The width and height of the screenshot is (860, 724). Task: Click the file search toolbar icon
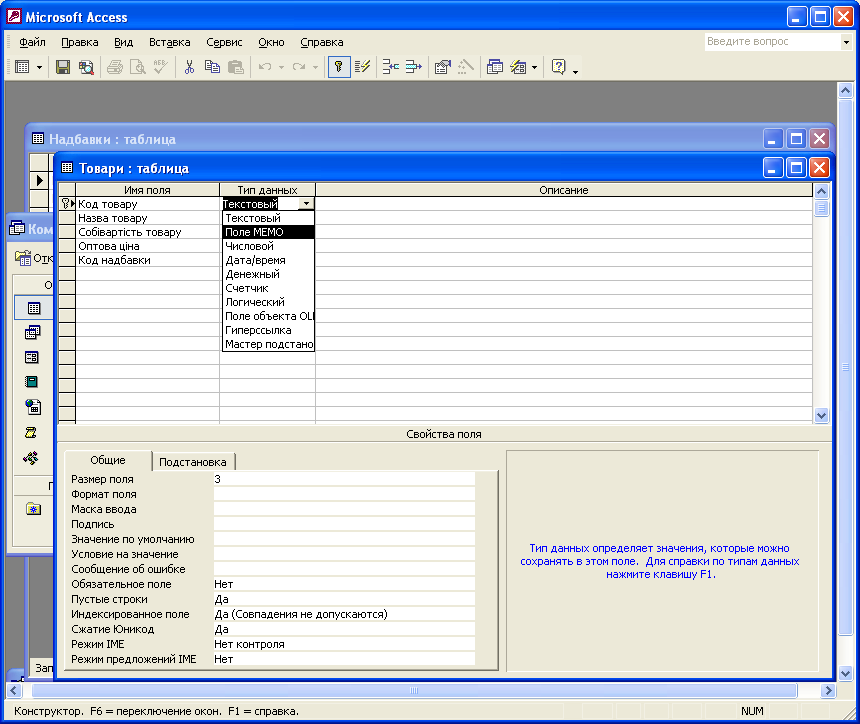(86, 67)
